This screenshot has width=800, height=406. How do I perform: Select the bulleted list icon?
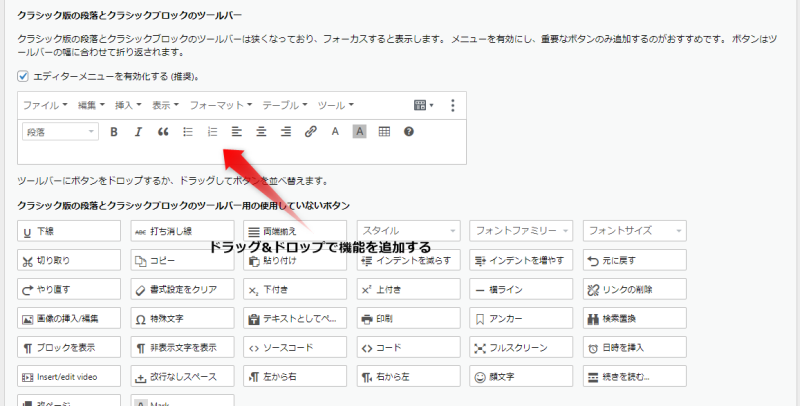pos(188,132)
